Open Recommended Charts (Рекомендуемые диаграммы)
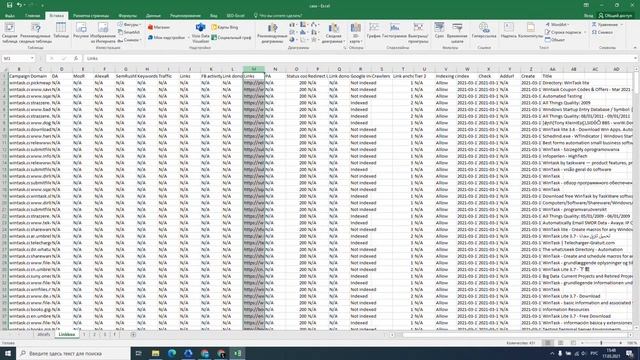The image size is (640, 360). (x=272, y=33)
